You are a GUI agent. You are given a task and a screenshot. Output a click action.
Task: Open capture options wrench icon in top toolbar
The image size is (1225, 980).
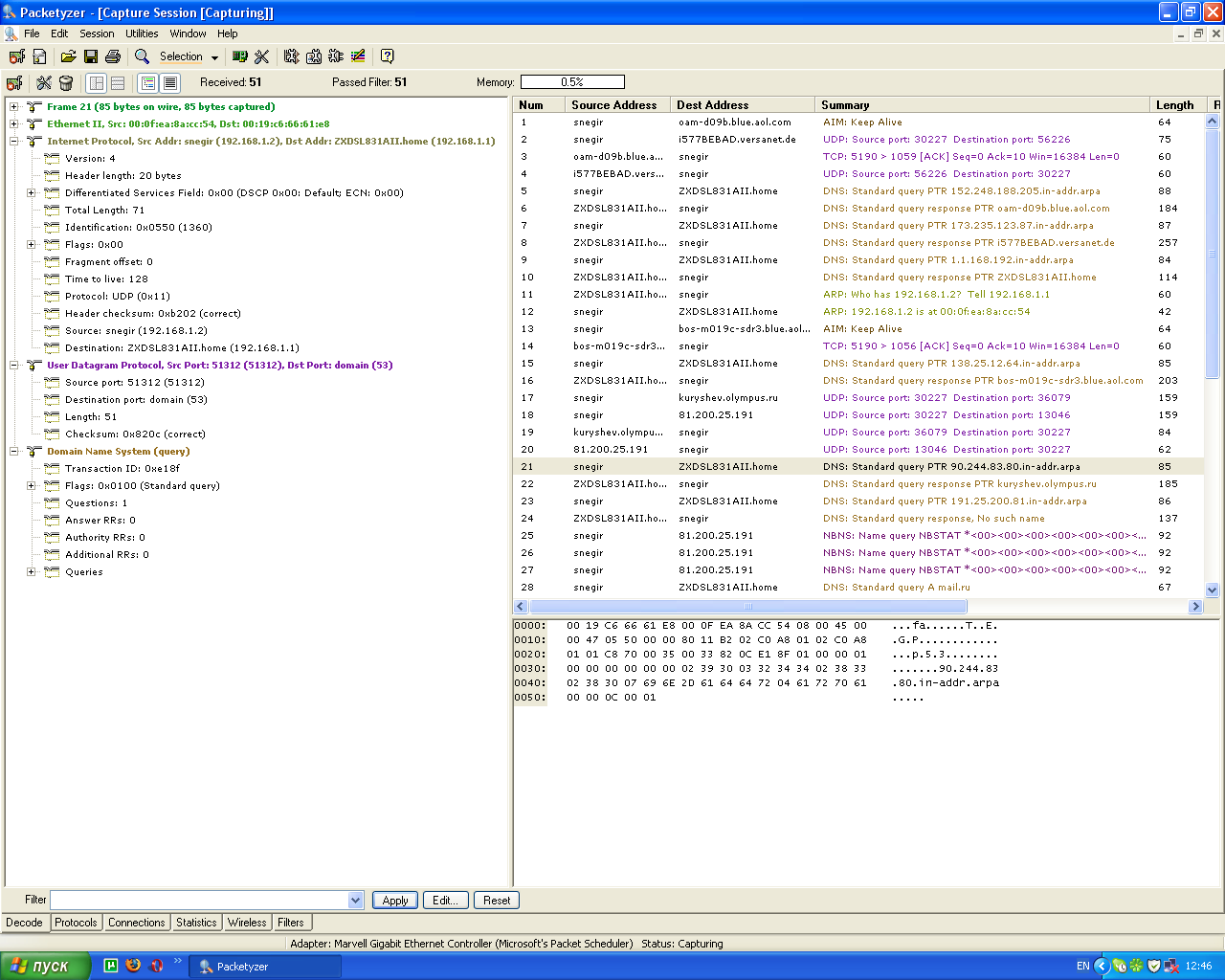(x=261, y=56)
